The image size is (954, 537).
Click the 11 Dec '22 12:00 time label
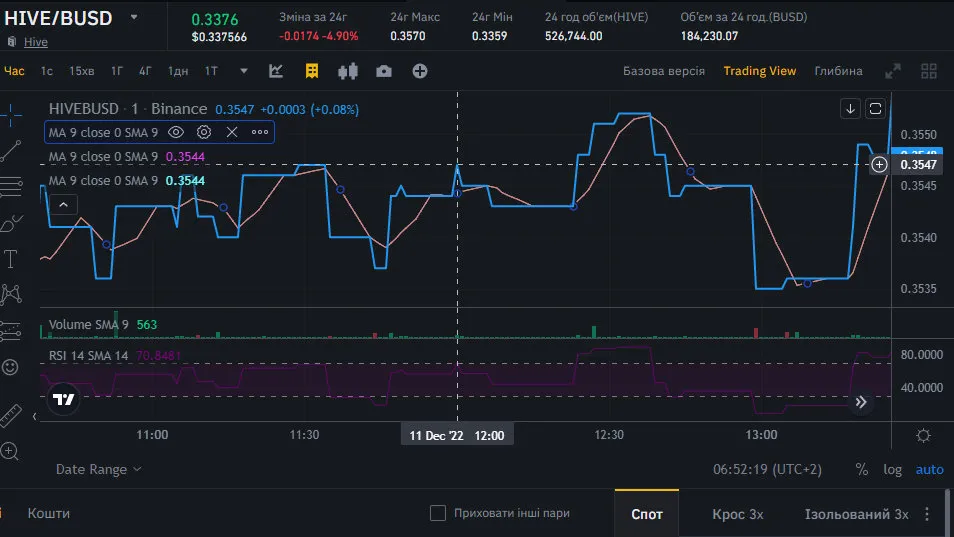coord(457,435)
